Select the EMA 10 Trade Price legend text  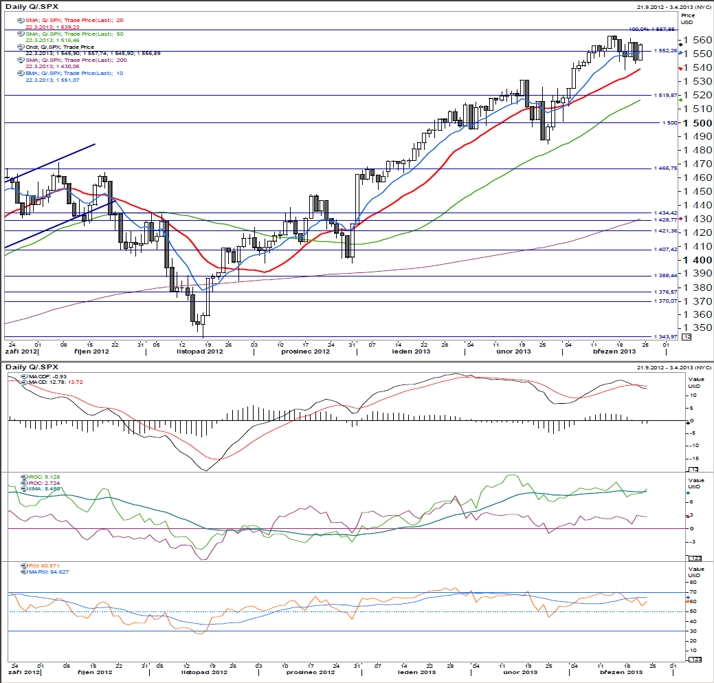point(74,73)
